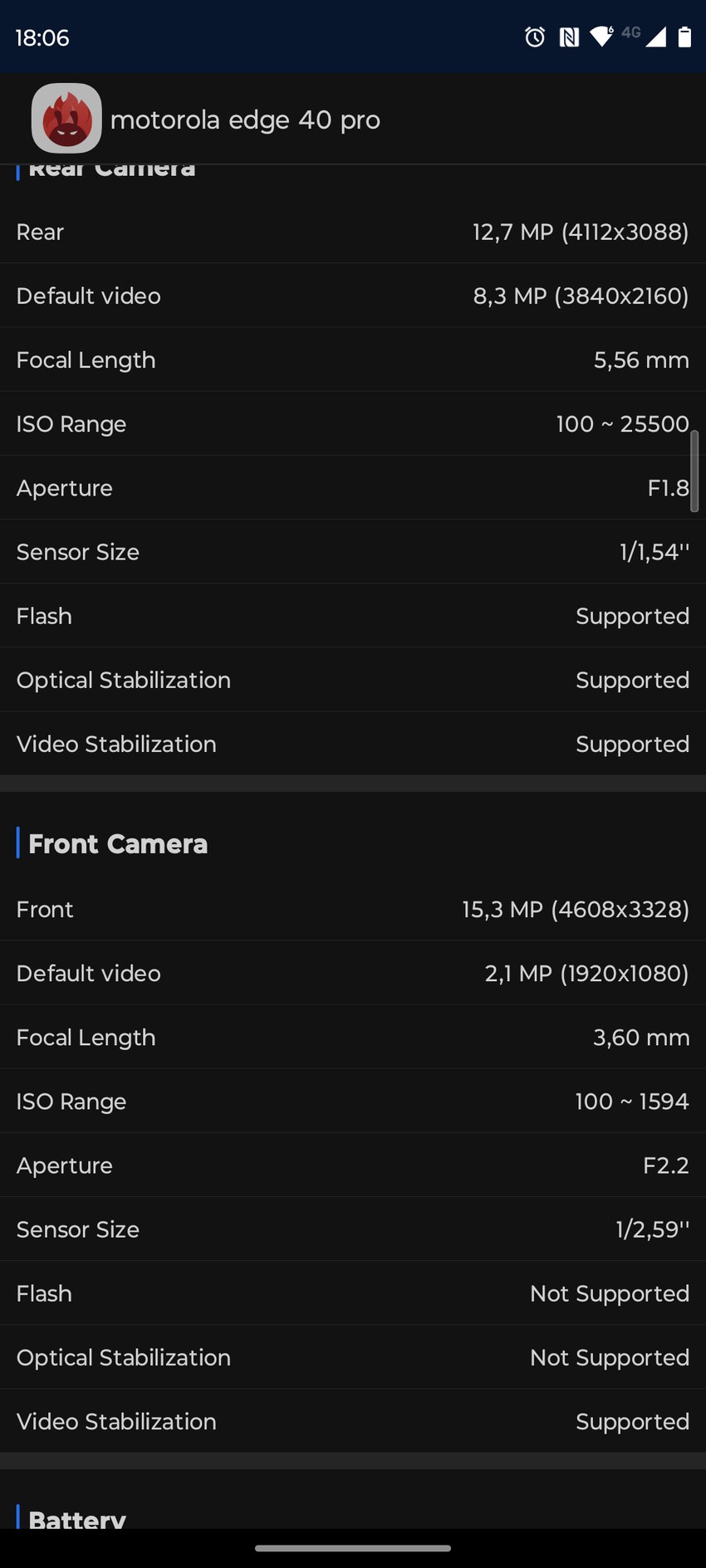The height and width of the screenshot is (1568, 706).
Task: Tap the Front Camera section header
Action: tap(118, 843)
